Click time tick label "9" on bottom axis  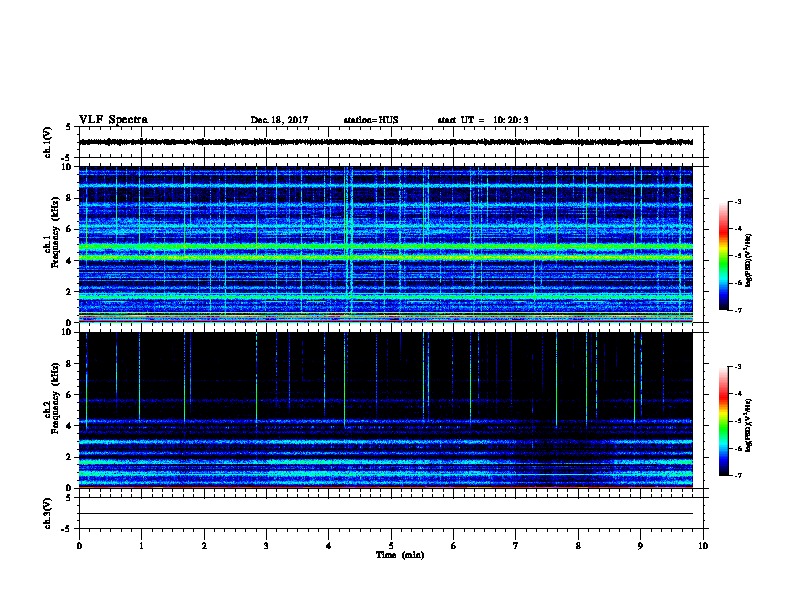click(x=640, y=546)
